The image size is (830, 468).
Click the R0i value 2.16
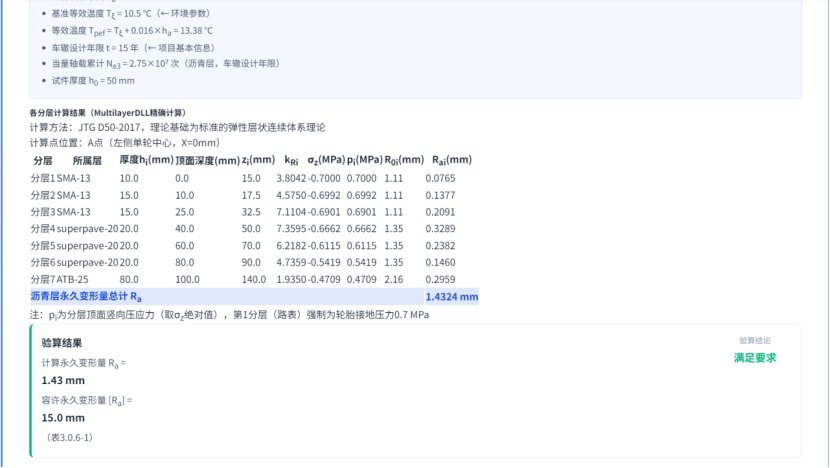394,280
